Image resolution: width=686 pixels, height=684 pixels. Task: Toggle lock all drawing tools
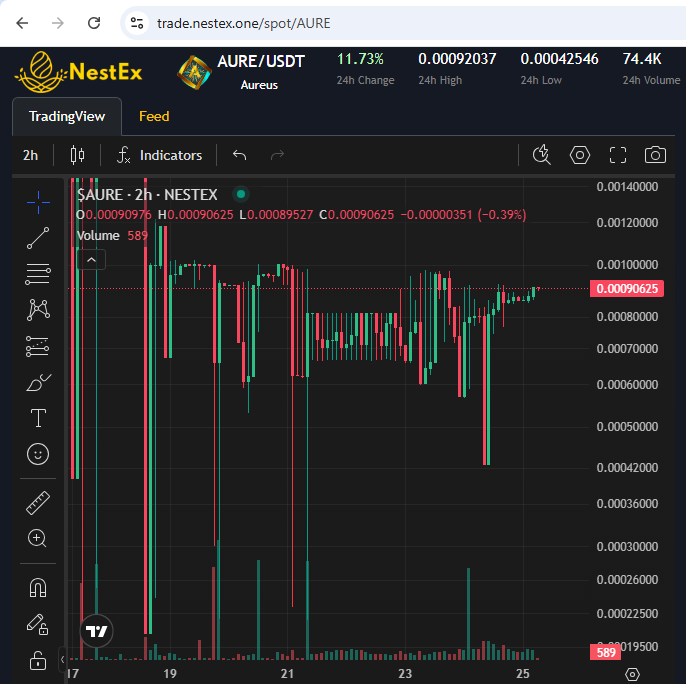coord(38,660)
